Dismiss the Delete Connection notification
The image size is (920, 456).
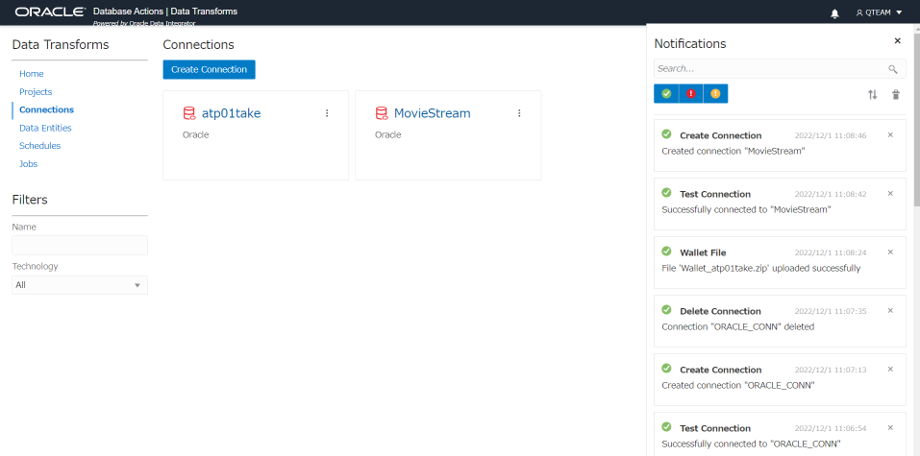click(890, 310)
